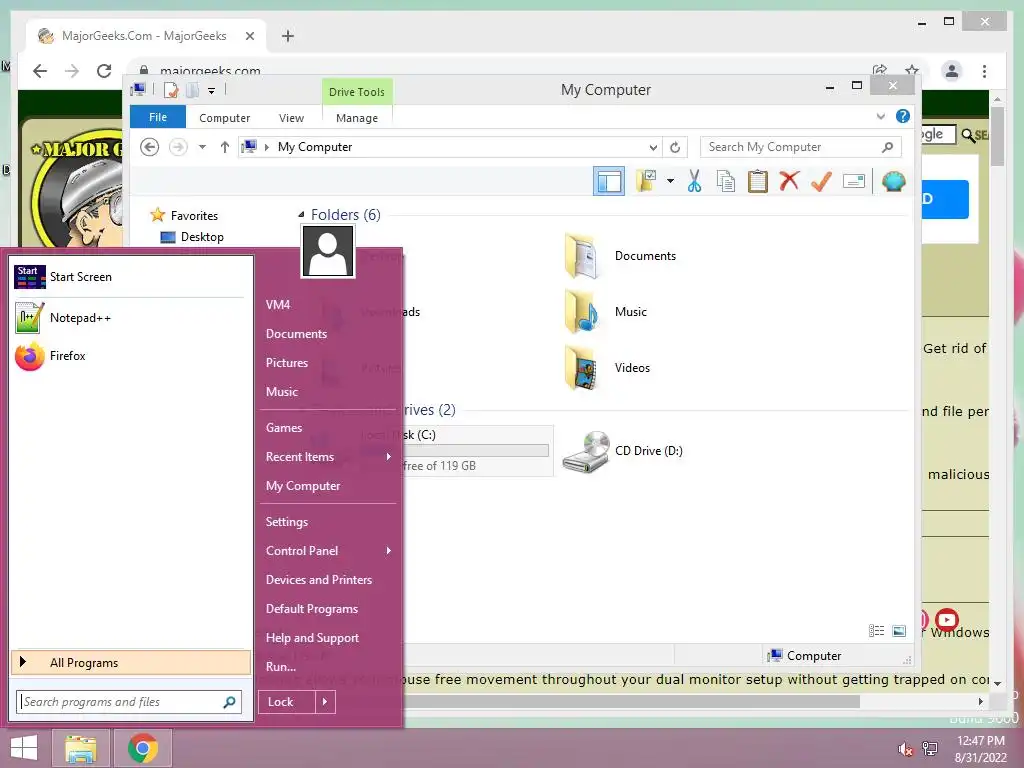Click the Classic Shell settings shell icon
Screen dimensions: 1024x768
(893, 180)
